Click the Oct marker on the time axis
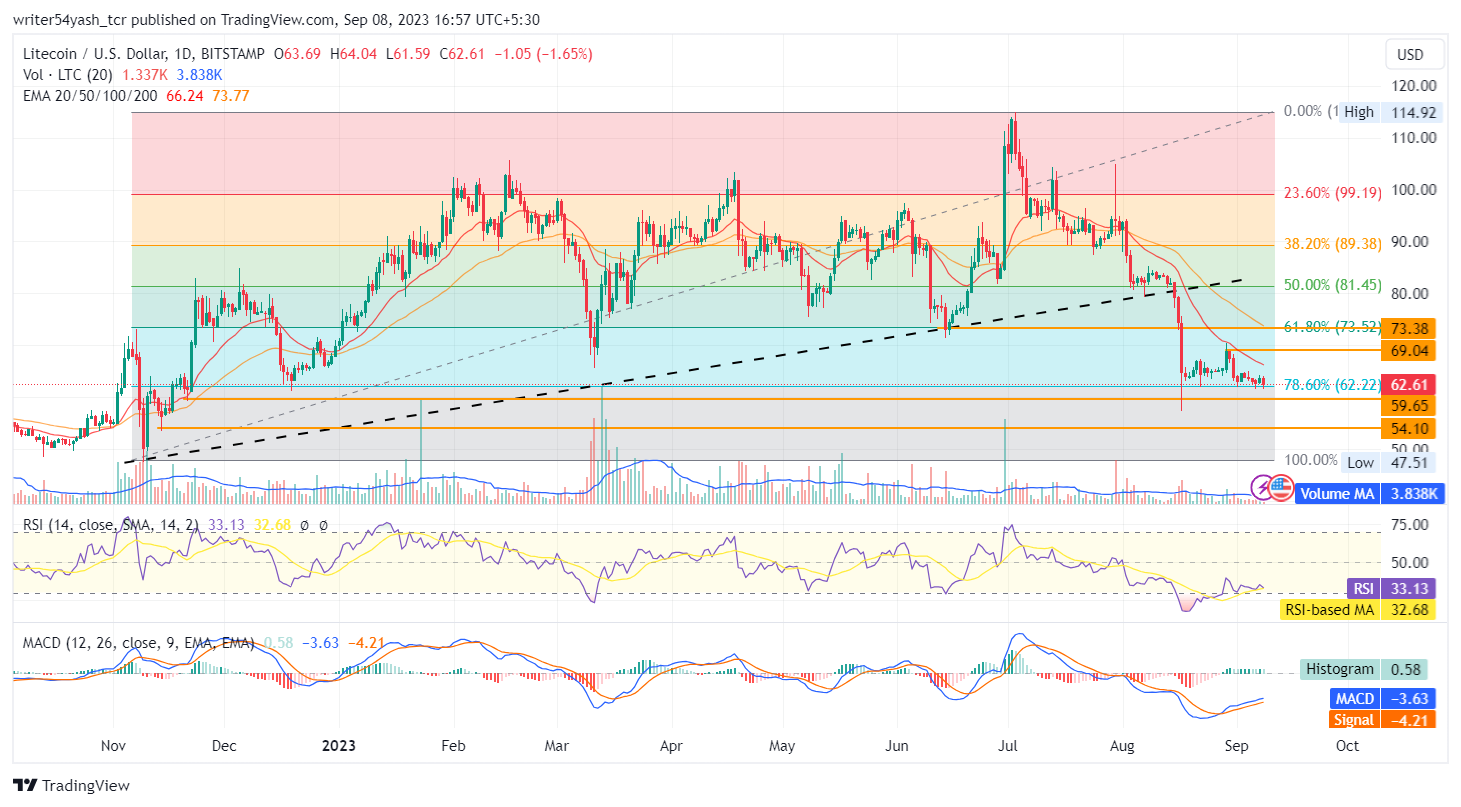 (1346, 746)
